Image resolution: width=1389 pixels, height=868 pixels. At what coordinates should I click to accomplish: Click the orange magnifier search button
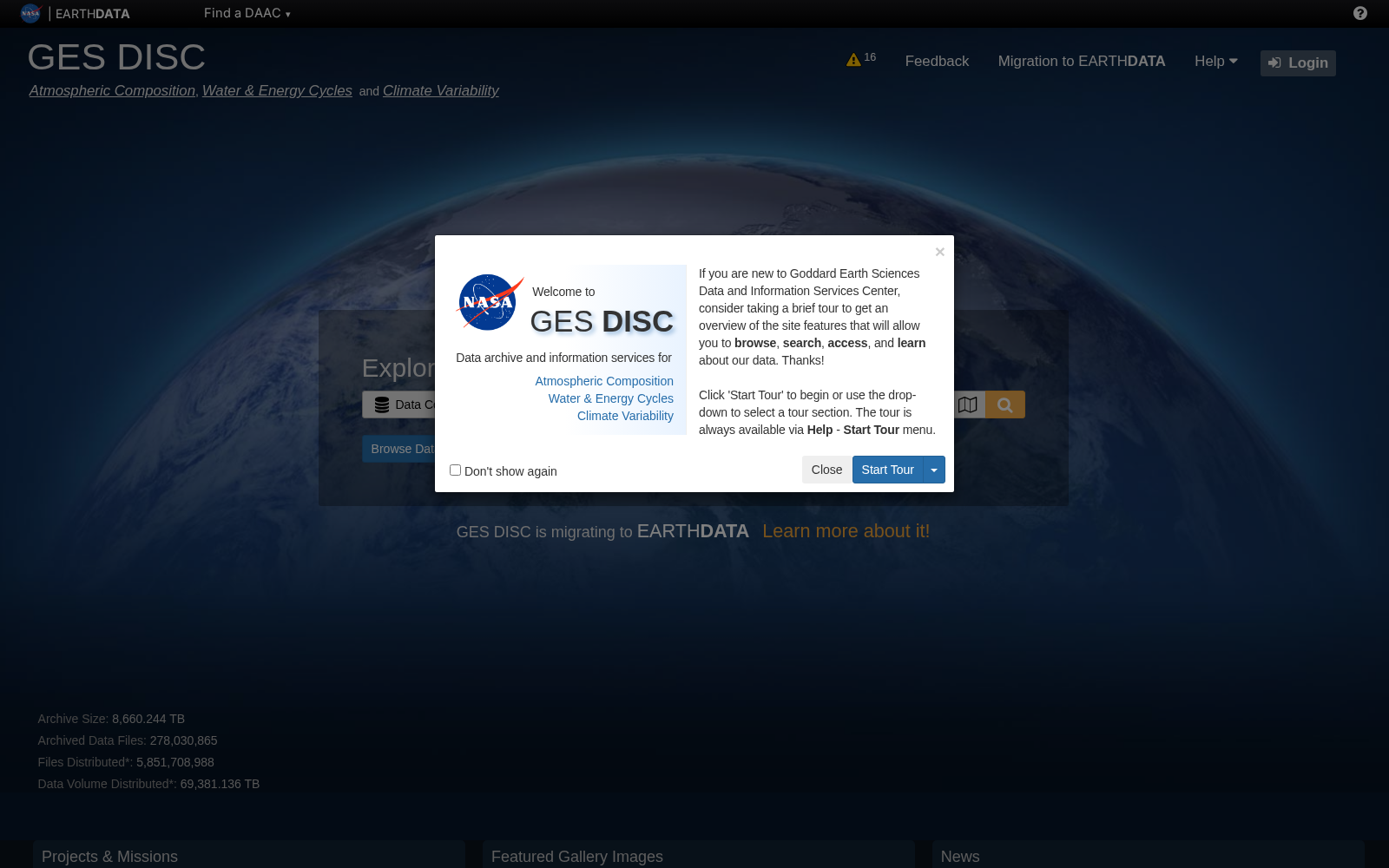[1005, 404]
